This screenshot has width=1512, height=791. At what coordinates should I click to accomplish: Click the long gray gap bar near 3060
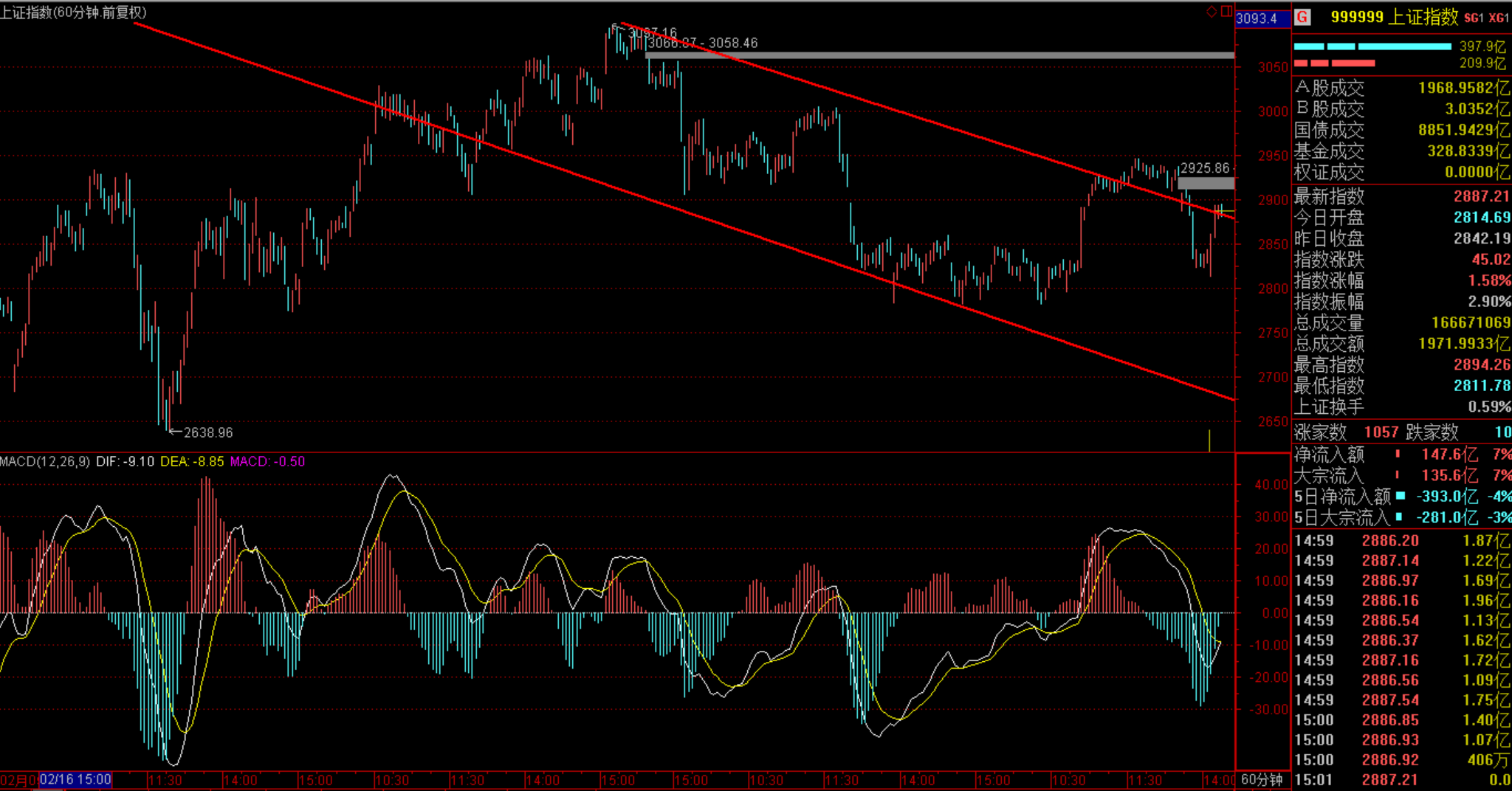pos(939,55)
